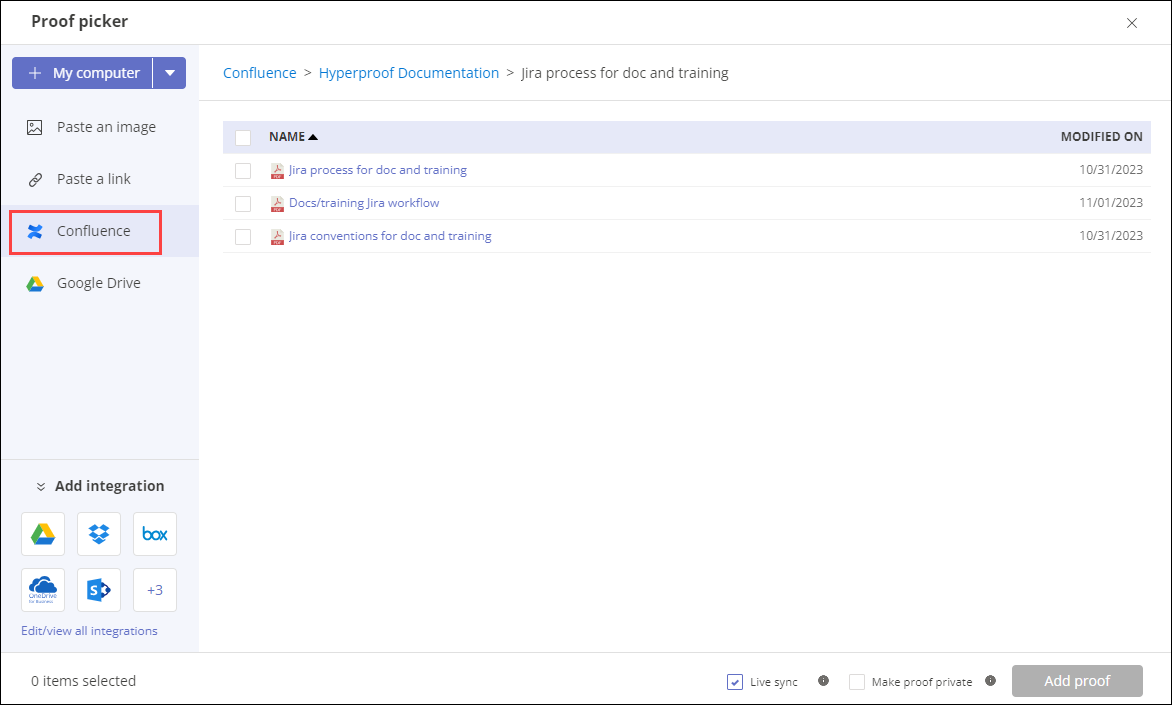The height and width of the screenshot is (705, 1172).
Task: Click the current breadcrumb Jira process for doc and training
Action: click(625, 73)
